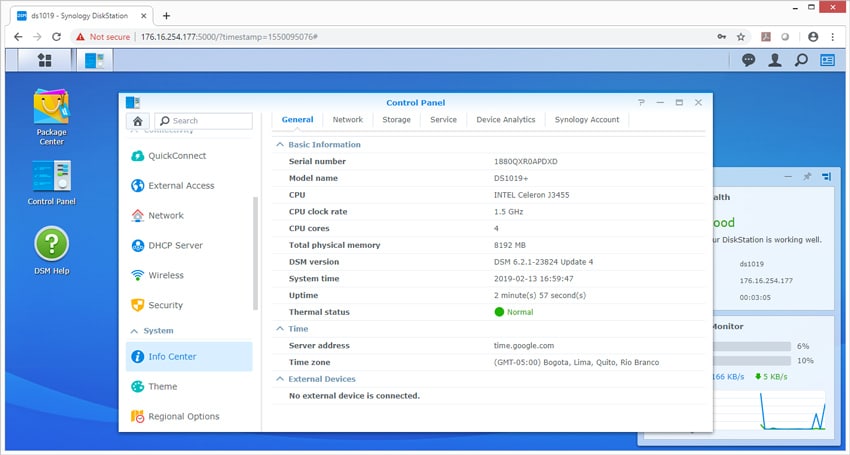Viewport: 850px width, 455px height.
Task: Open the DSM main menu grid icon
Action: click(x=44, y=60)
